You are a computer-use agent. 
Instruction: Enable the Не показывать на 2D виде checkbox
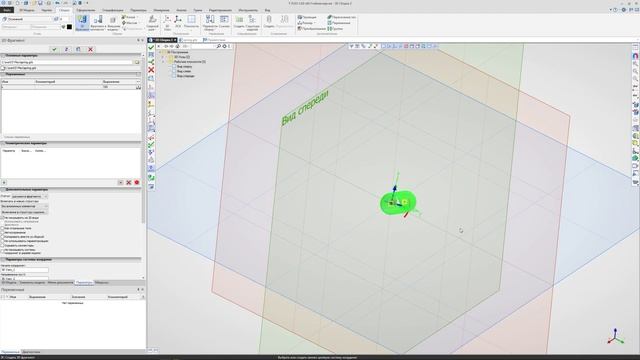coord(2,218)
